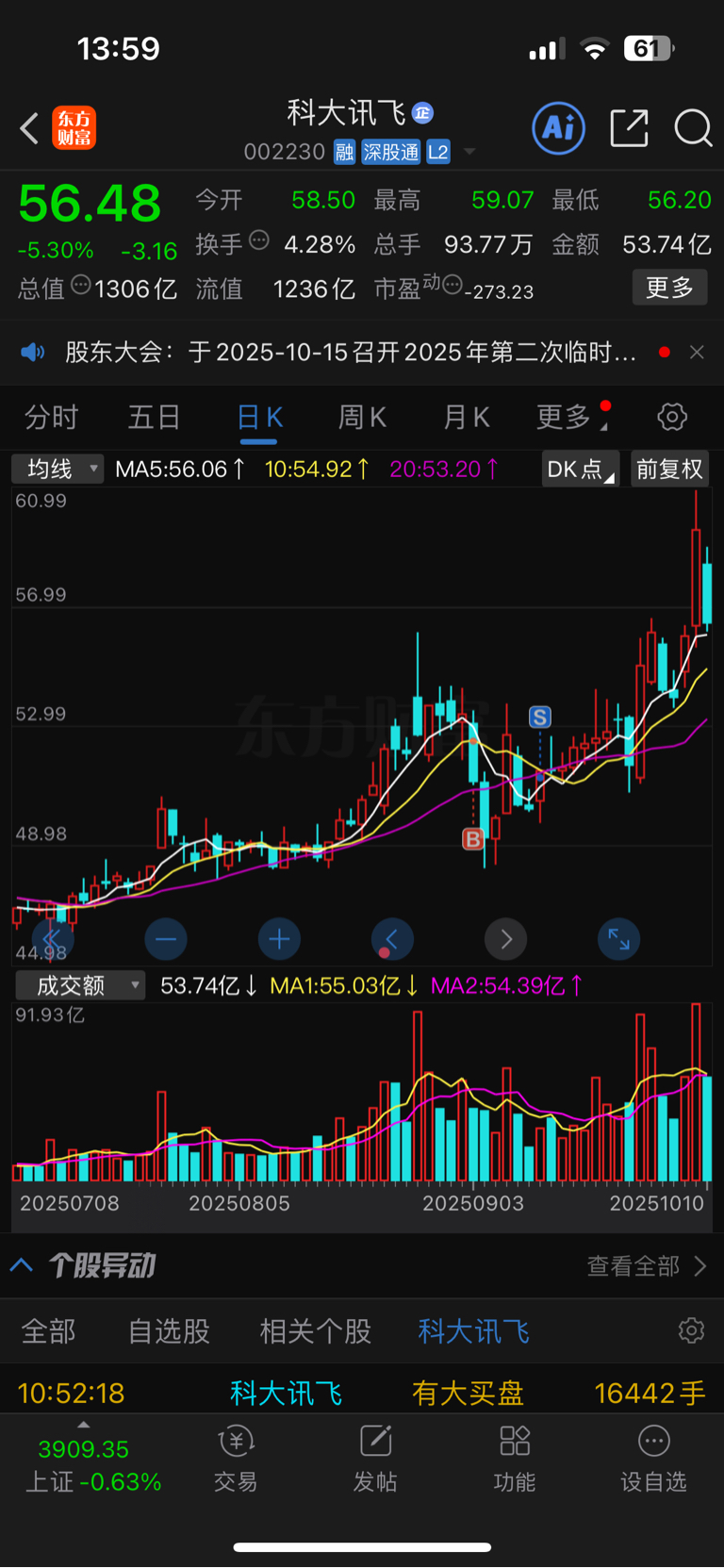Open the 均线 indicator dropdown

pyautogui.click(x=58, y=469)
